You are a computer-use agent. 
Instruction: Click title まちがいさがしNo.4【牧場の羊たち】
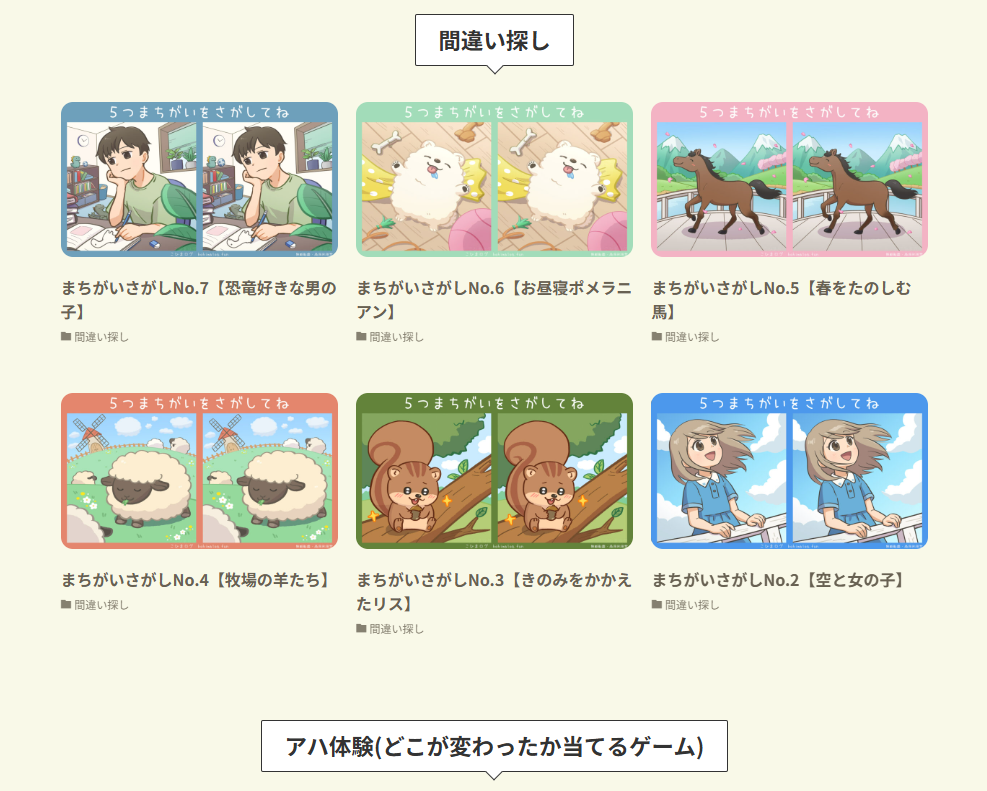point(198,580)
